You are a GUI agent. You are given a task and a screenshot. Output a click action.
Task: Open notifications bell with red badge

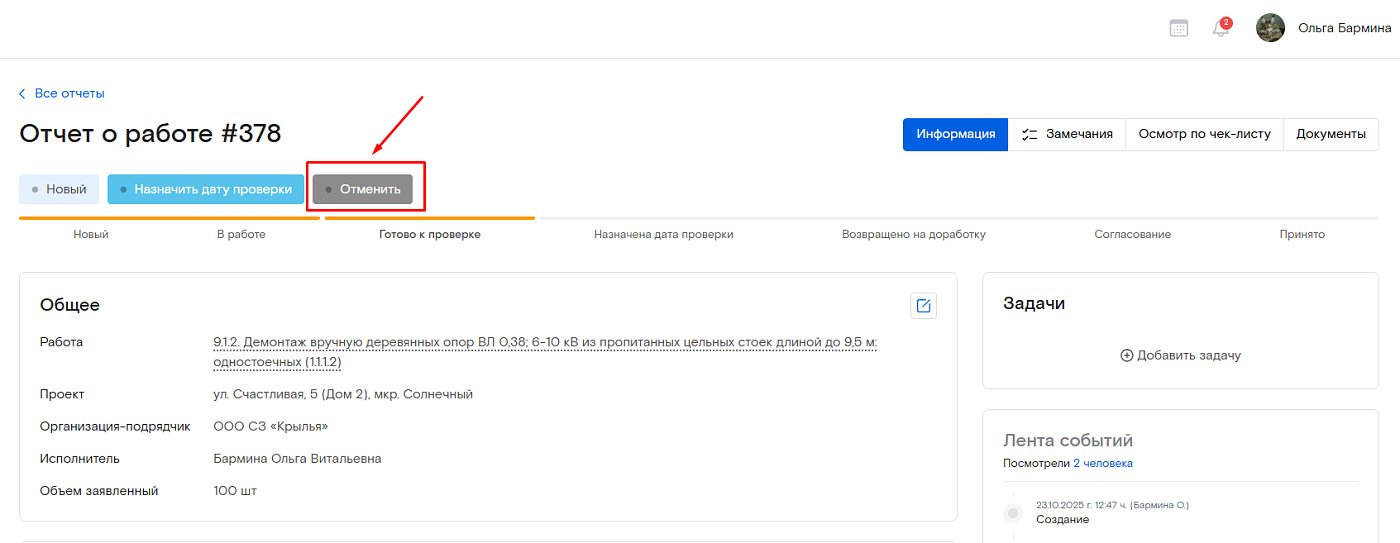(1220, 28)
